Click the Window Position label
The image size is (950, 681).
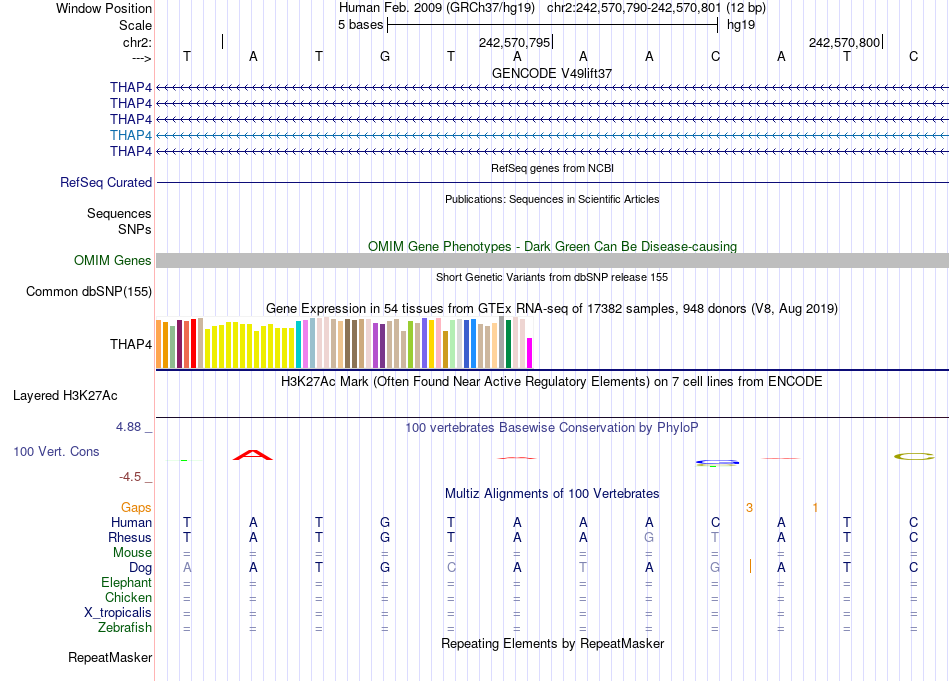104,8
